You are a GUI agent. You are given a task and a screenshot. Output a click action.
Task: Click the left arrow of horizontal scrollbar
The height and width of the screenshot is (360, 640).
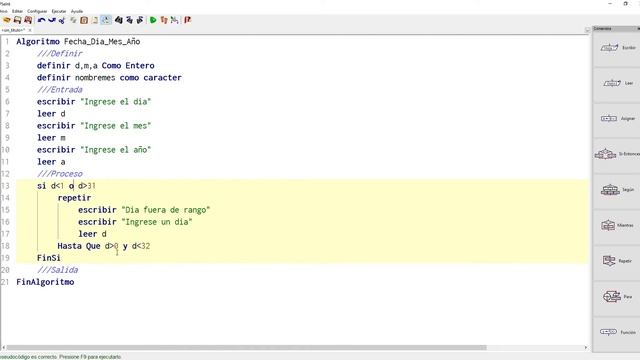tap(4, 348)
